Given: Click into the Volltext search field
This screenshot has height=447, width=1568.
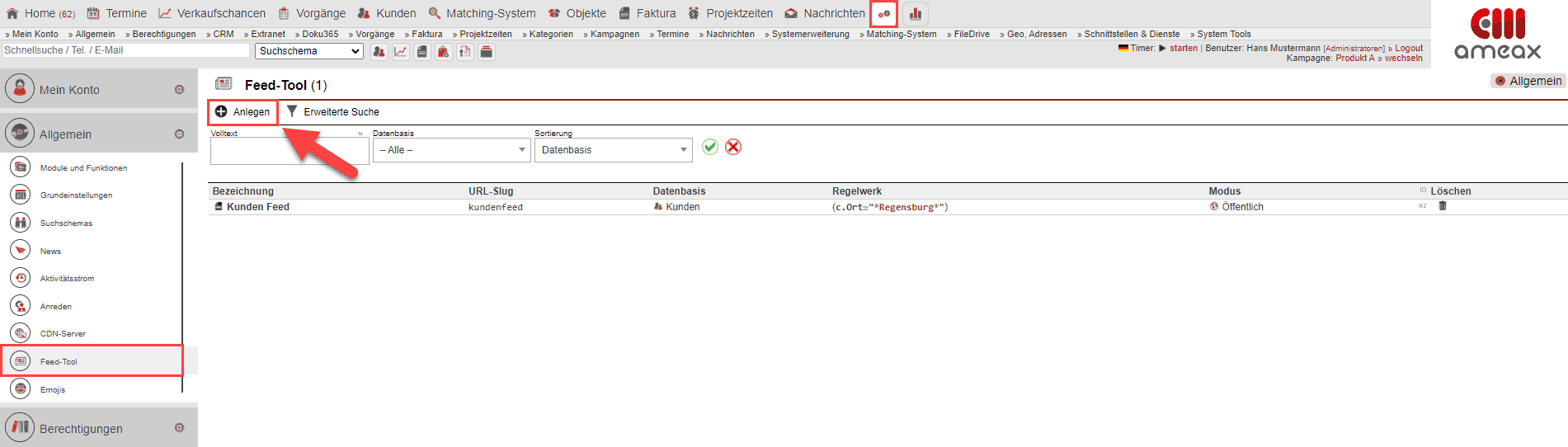Looking at the screenshot, I should pyautogui.click(x=289, y=152).
